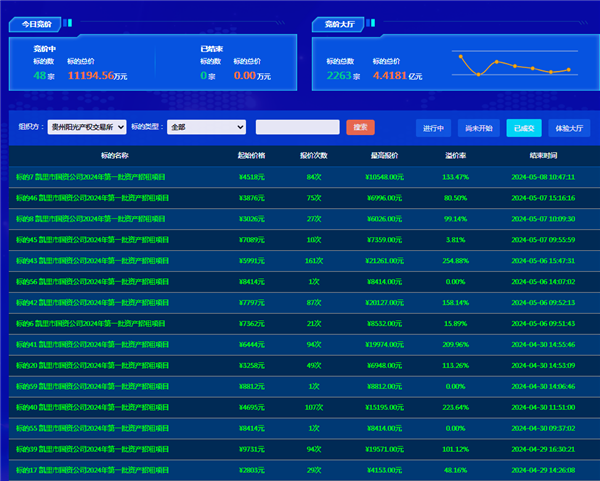This screenshot has height=481, width=600.
Task: Click the 起始价格 column header
Action: (252, 155)
